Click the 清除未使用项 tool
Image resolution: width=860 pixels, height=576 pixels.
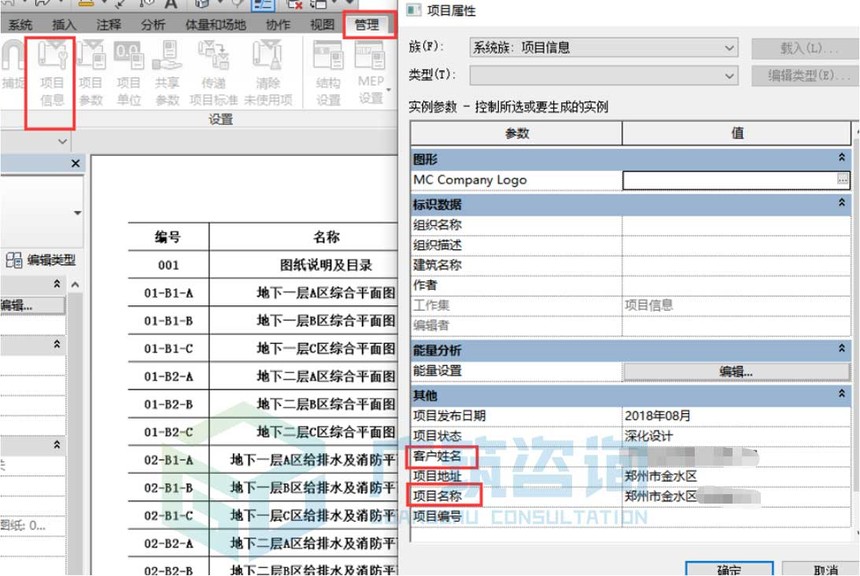(x=268, y=74)
